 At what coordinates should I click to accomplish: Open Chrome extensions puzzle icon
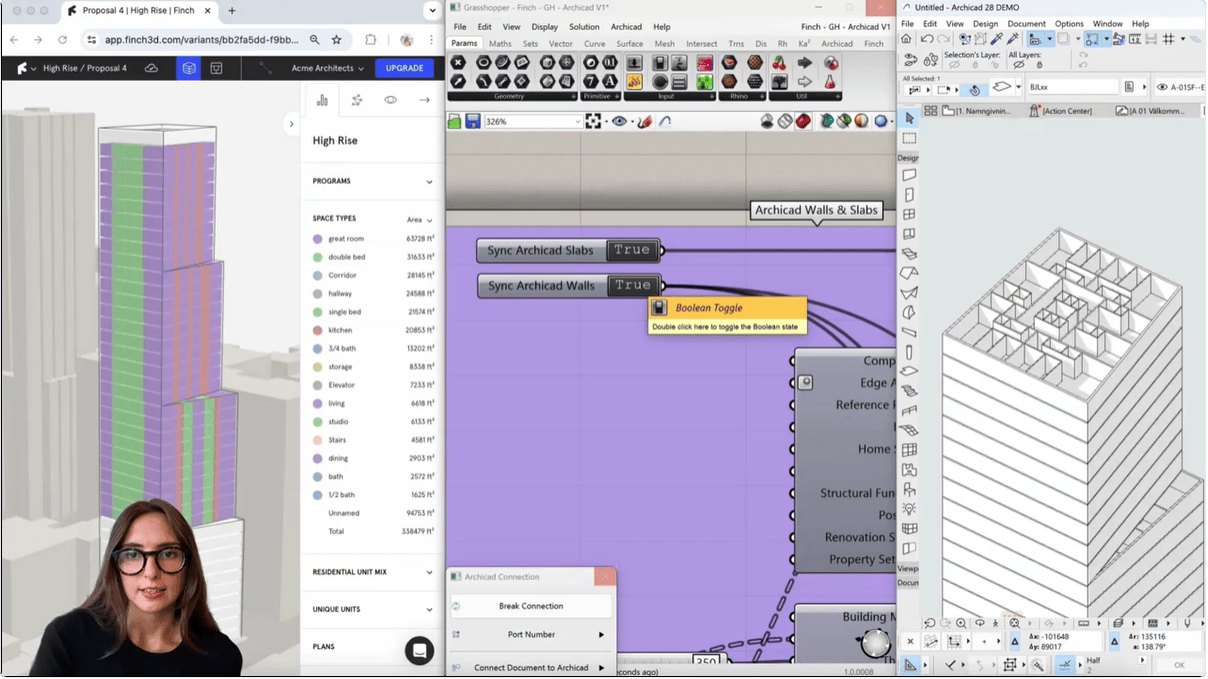point(370,40)
